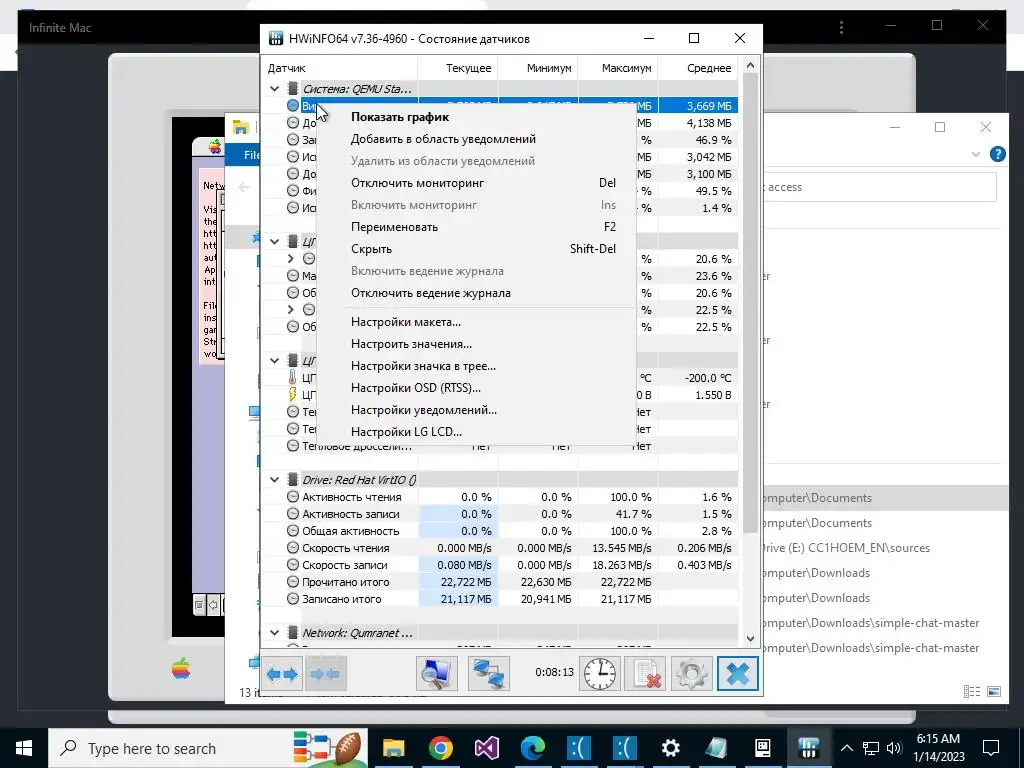Screen dimensions: 1024x768
Task: Collapse the 'Drive: Red Hat VirtIO' group
Action: click(x=274, y=480)
